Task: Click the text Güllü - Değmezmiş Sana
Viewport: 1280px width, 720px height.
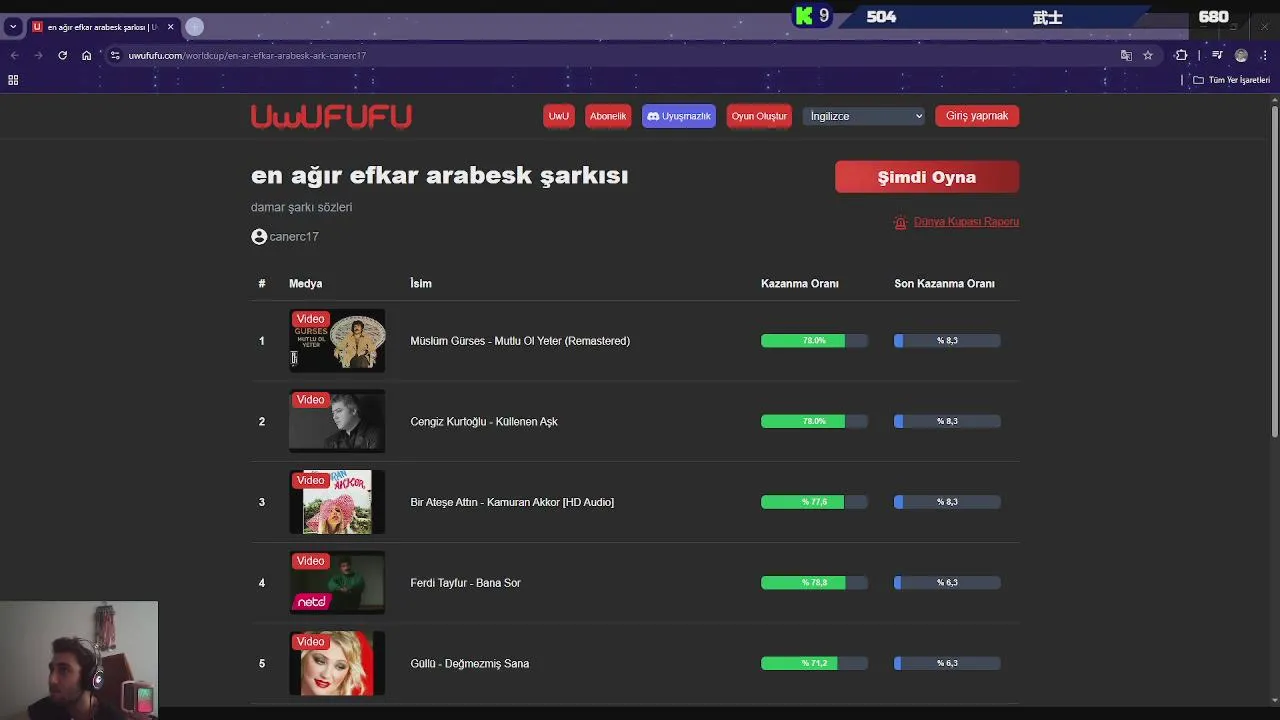Action: [469, 664]
